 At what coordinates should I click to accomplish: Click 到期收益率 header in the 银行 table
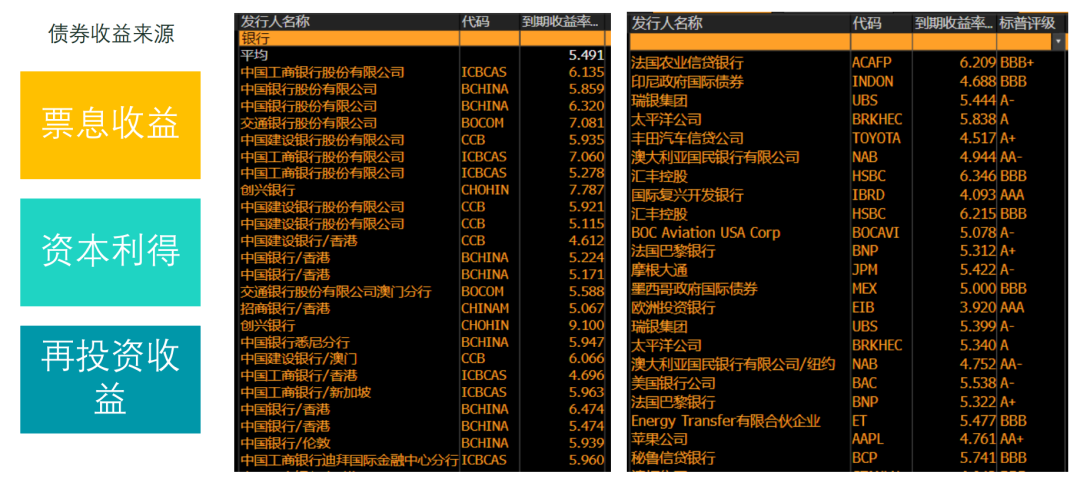(x=560, y=21)
